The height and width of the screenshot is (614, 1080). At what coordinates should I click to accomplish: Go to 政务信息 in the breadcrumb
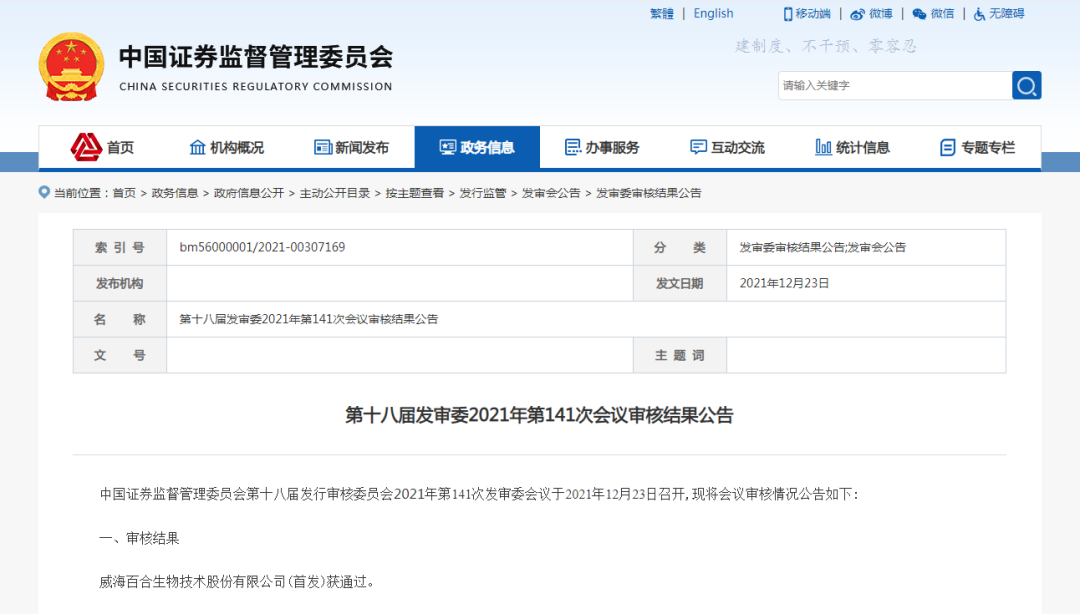tap(175, 193)
